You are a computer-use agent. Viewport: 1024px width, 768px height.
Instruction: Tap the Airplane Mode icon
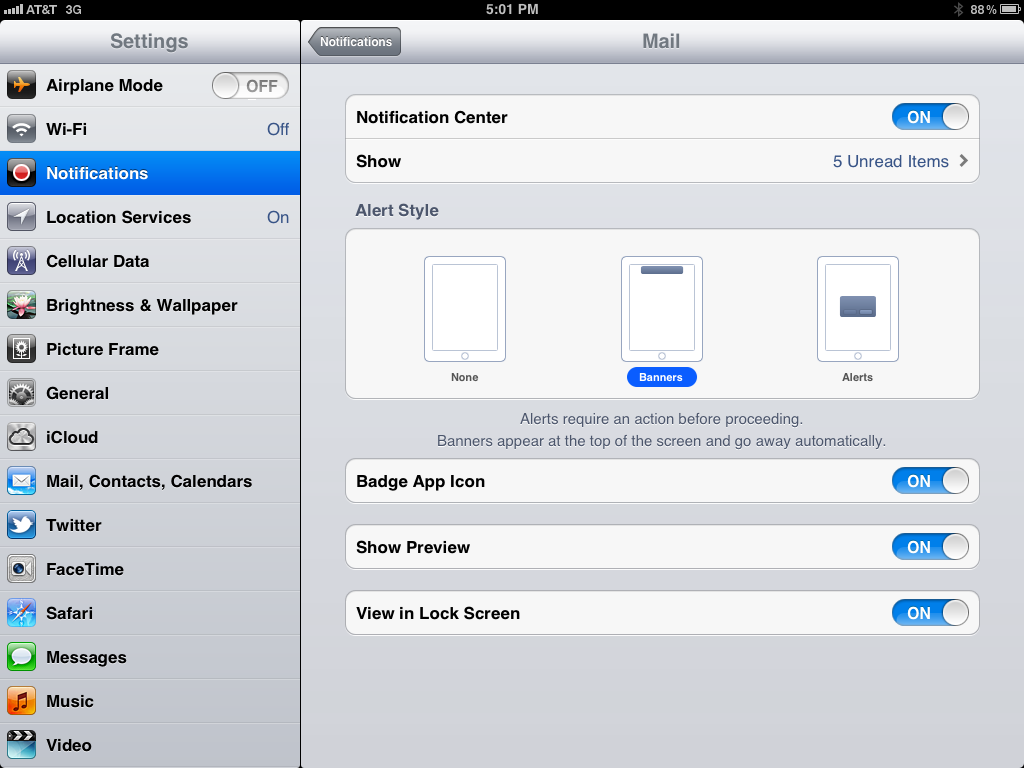point(22,85)
